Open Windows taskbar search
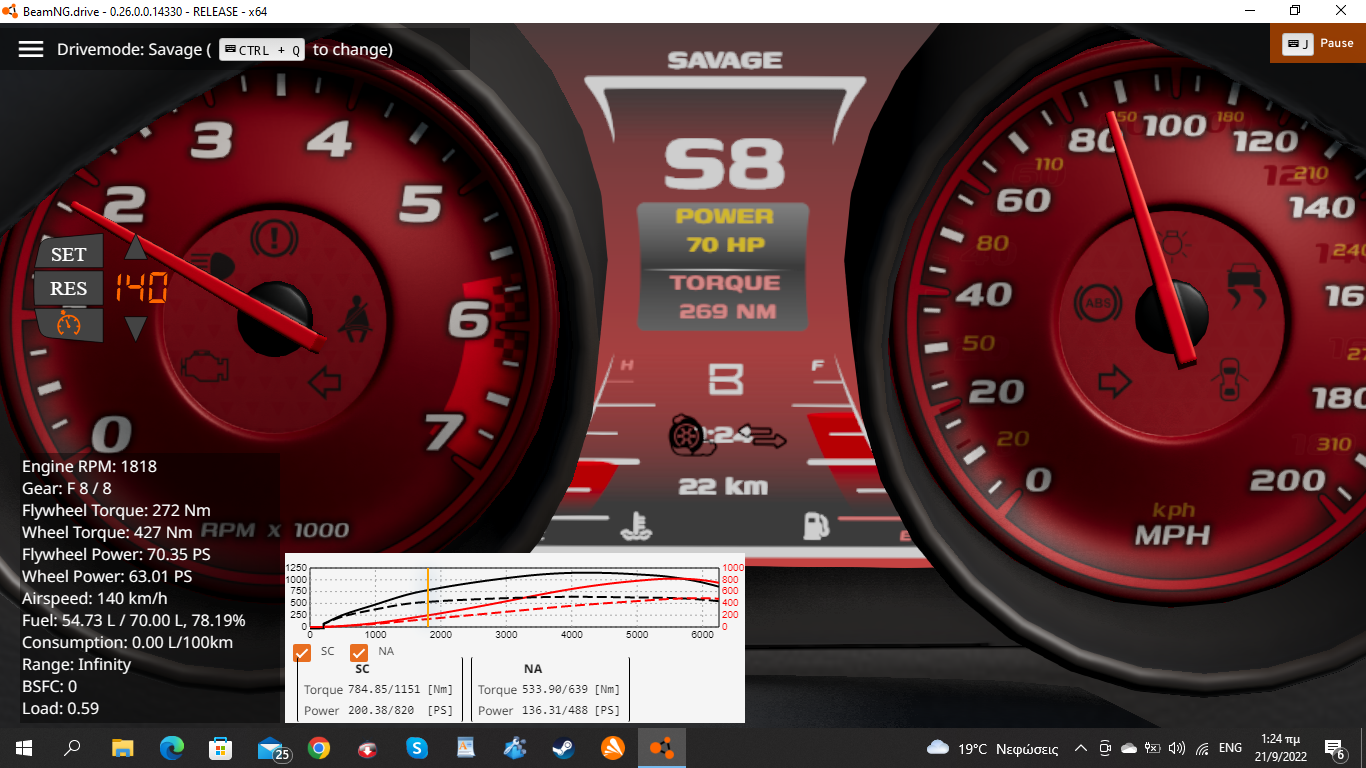This screenshot has width=1366, height=768. tap(73, 747)
